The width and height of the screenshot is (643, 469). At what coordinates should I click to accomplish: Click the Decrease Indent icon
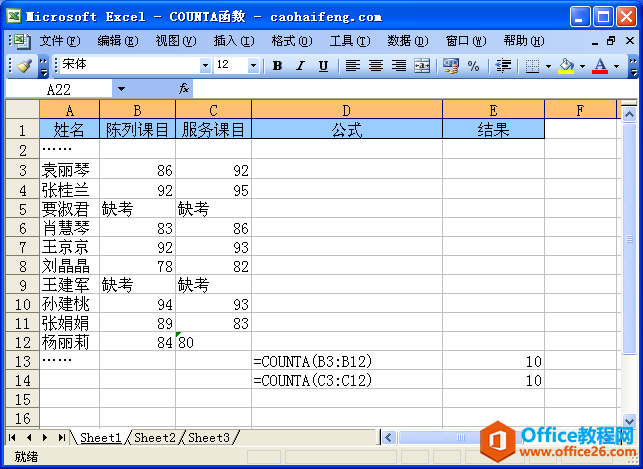503,66
